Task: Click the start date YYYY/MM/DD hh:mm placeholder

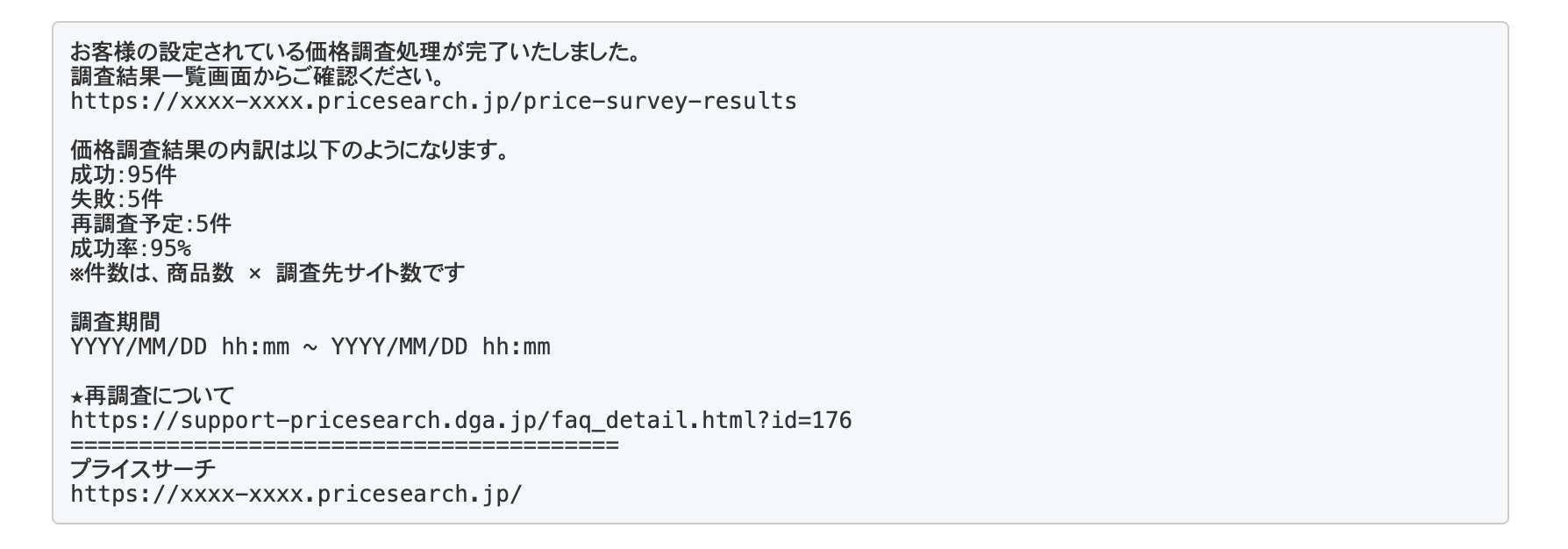Action: point(179,347)
